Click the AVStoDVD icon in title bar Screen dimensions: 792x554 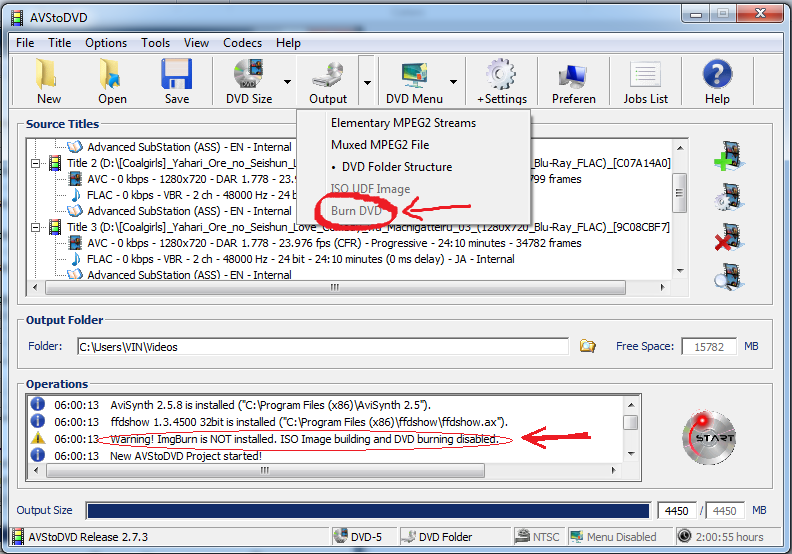click(x=18, y=18)
